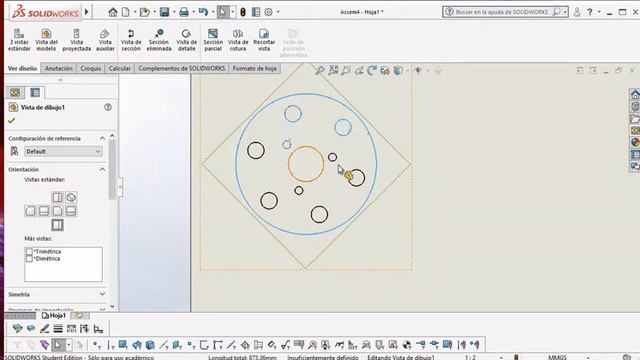The image size is (640, 360).
Task: Open the dropdown arrow beside the Undo icon
Action: 213,12
